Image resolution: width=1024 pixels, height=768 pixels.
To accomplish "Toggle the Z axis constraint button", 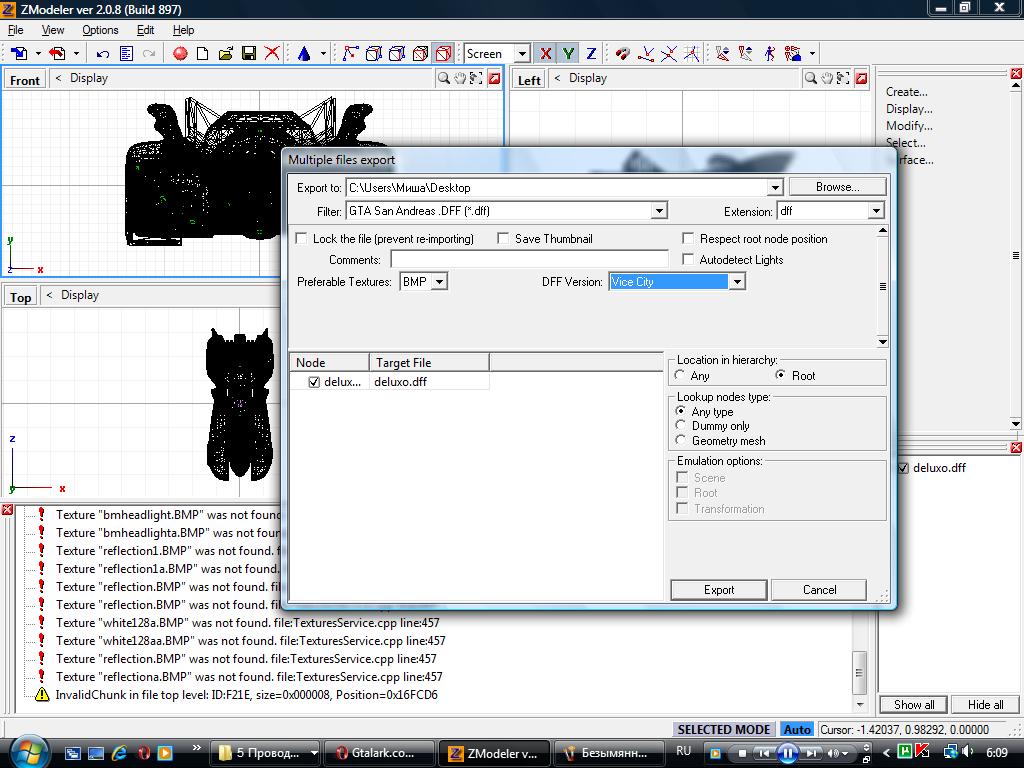I will point(591,53).
